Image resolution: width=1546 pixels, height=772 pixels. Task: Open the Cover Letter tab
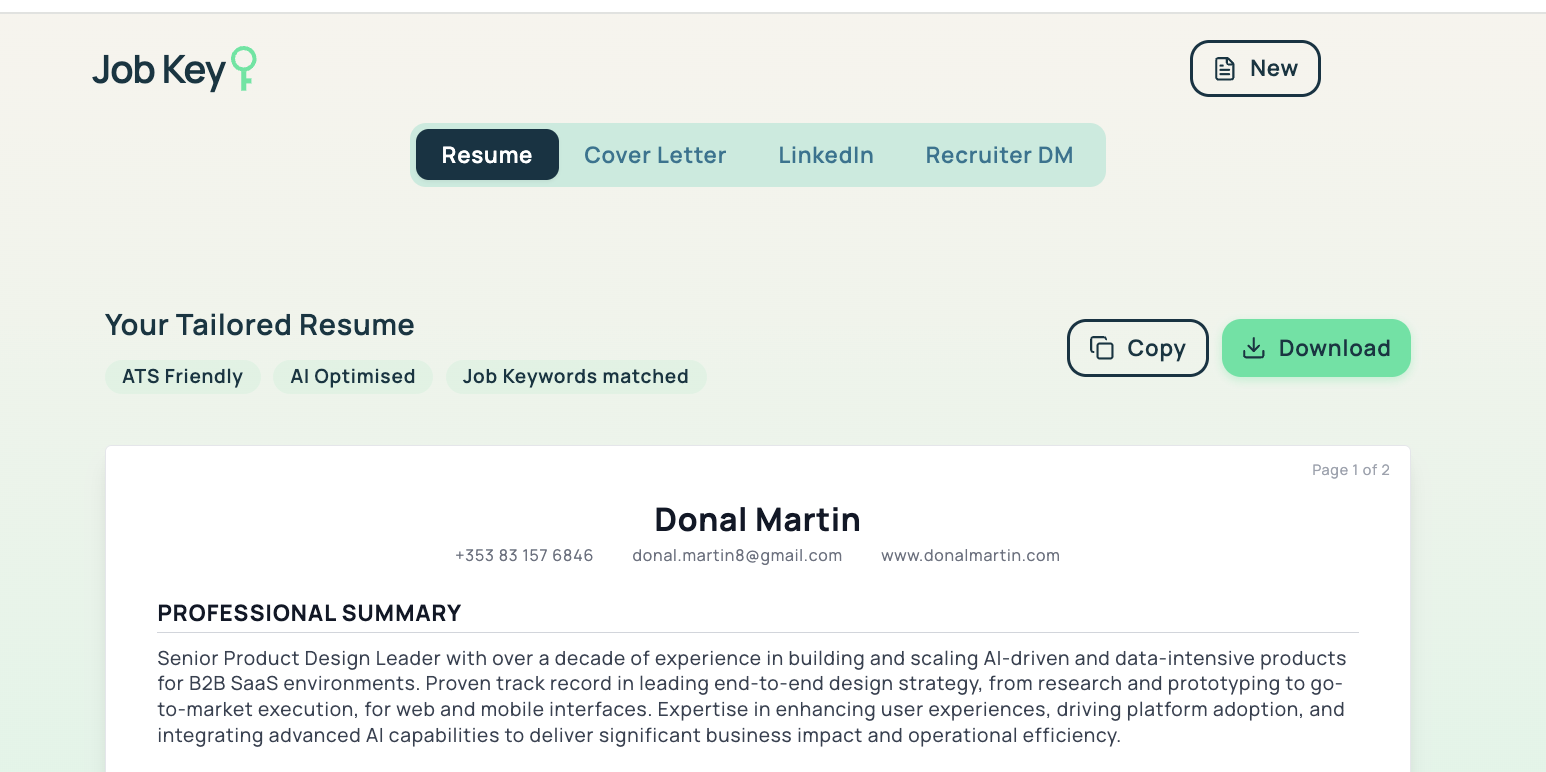point(655,155)
